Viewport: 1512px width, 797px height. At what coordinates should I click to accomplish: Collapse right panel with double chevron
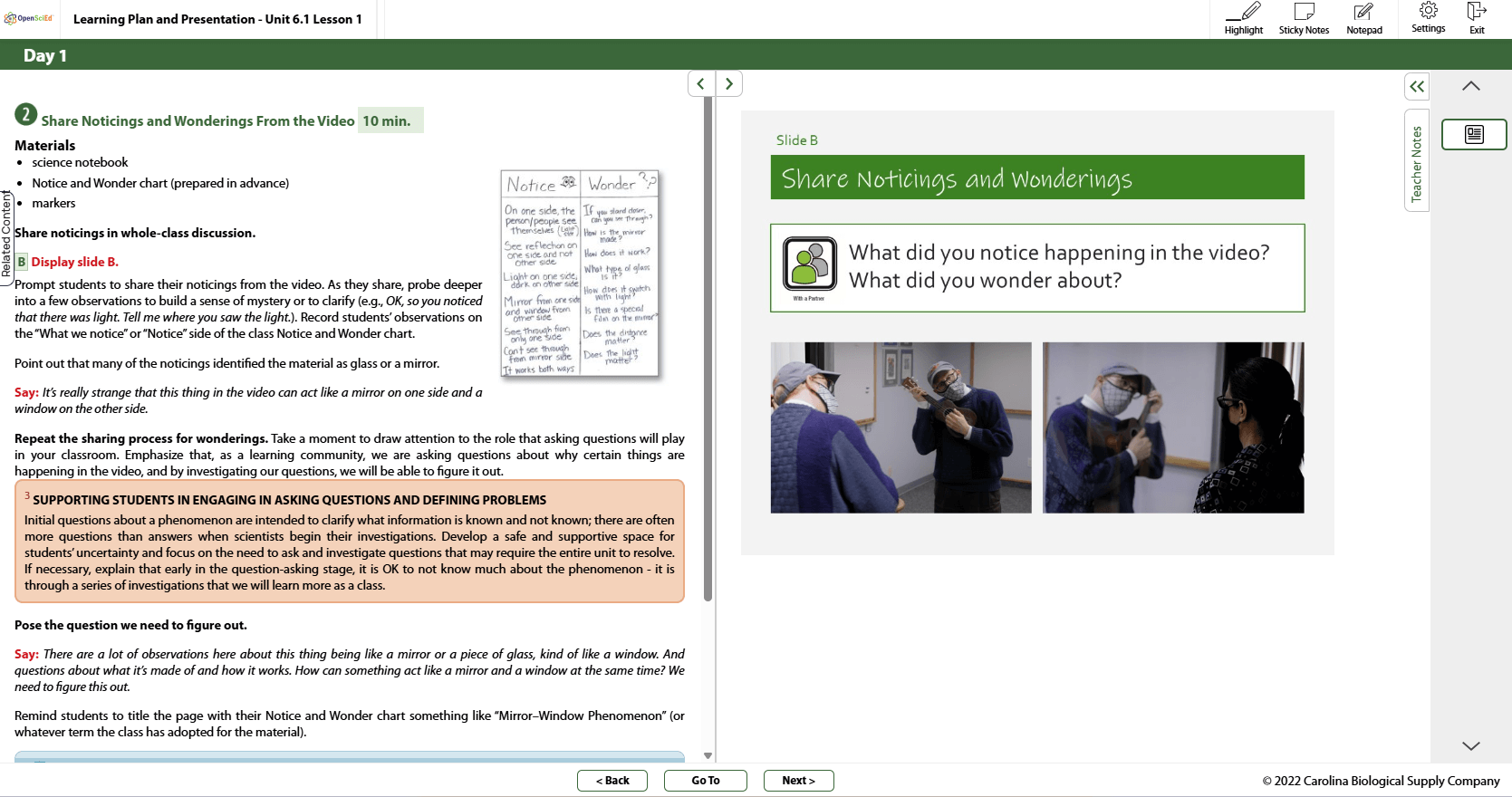[1417, 87]
